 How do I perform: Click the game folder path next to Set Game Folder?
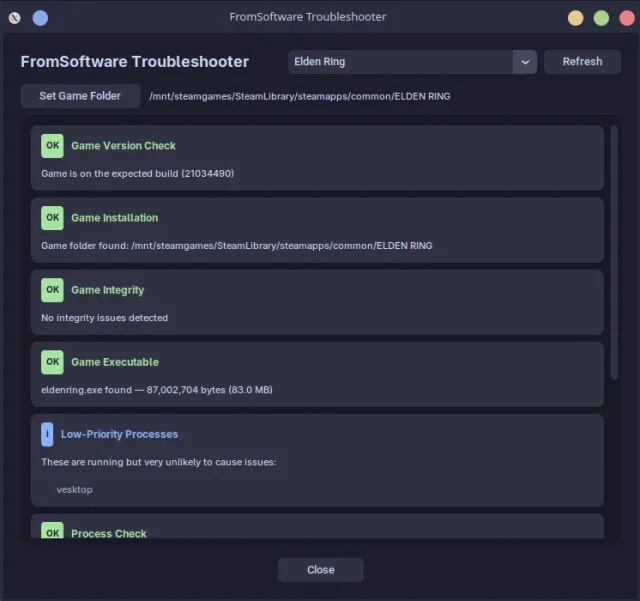tap(300, 96)
